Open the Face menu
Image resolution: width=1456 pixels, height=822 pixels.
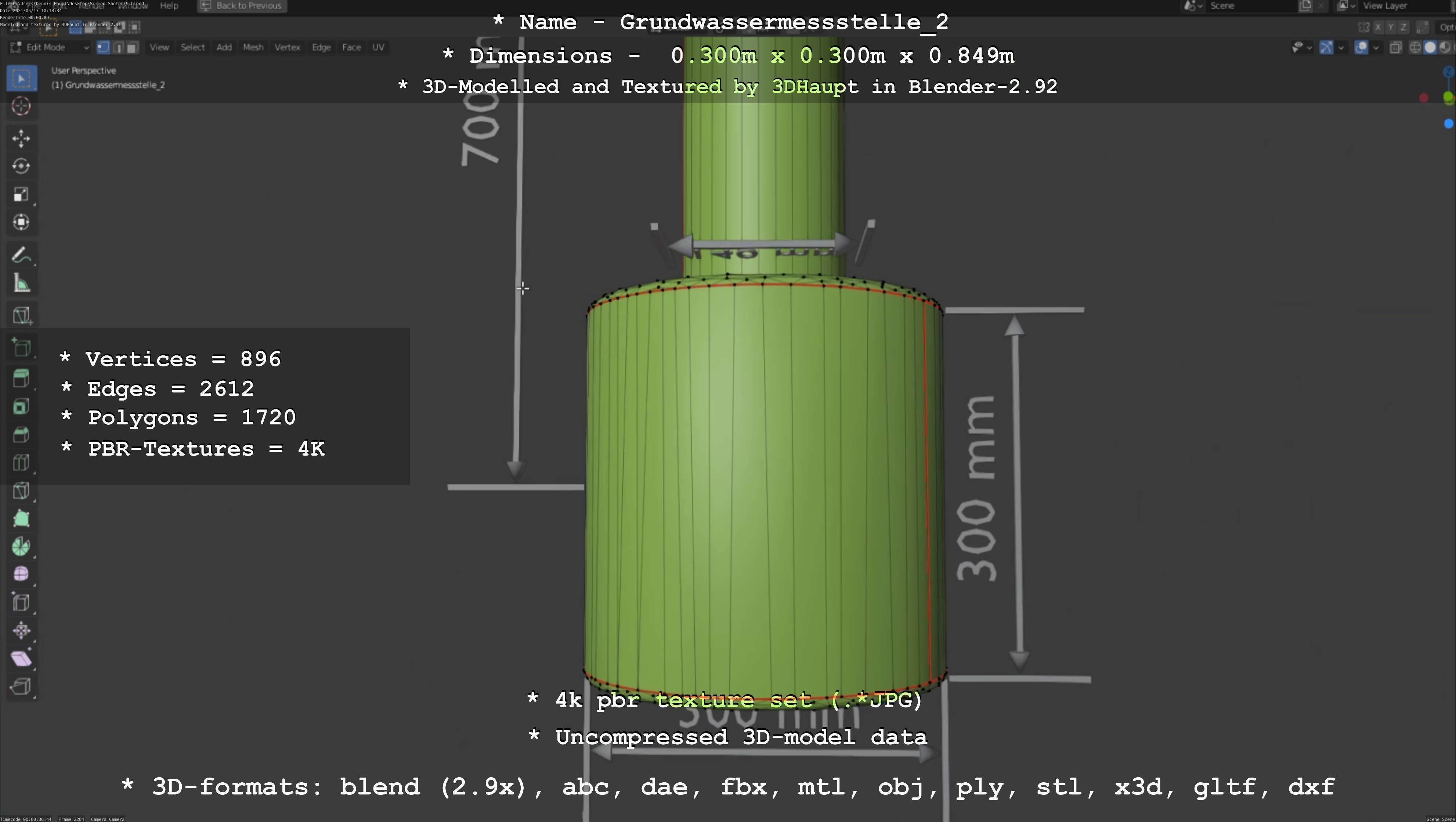[x=351, y=47]
